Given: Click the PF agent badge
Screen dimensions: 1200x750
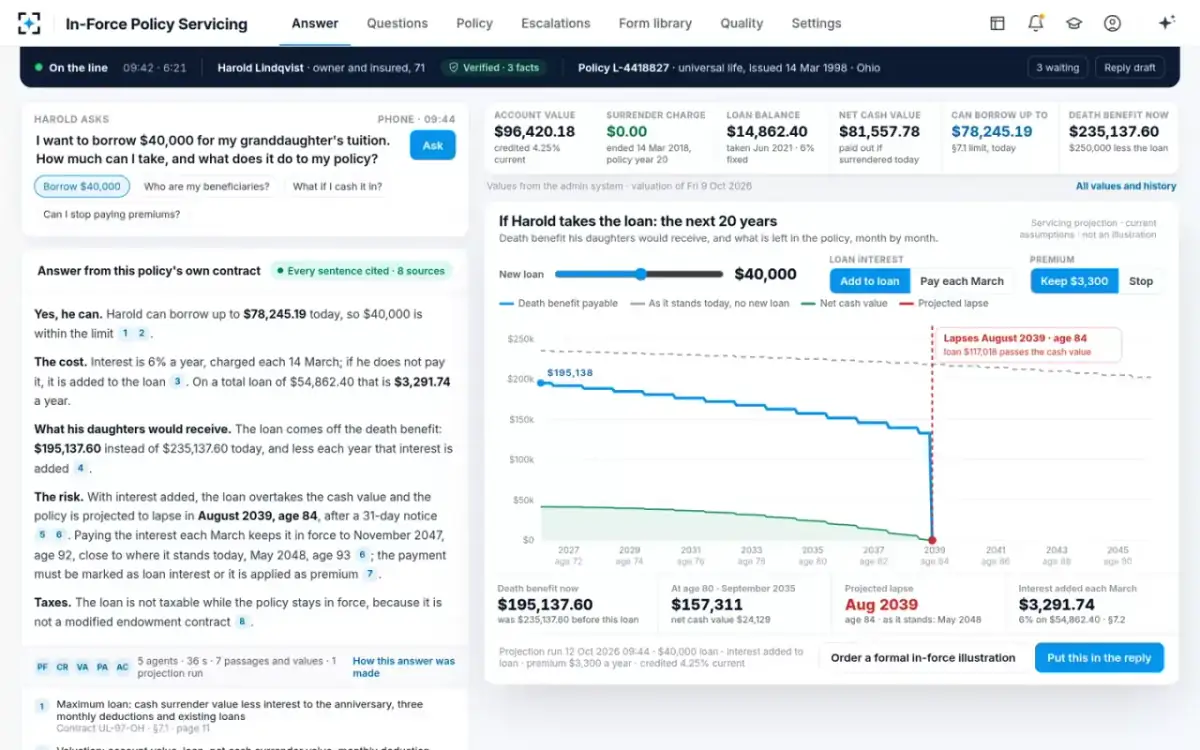Looking at the screenshot, I should coord(42,667).
